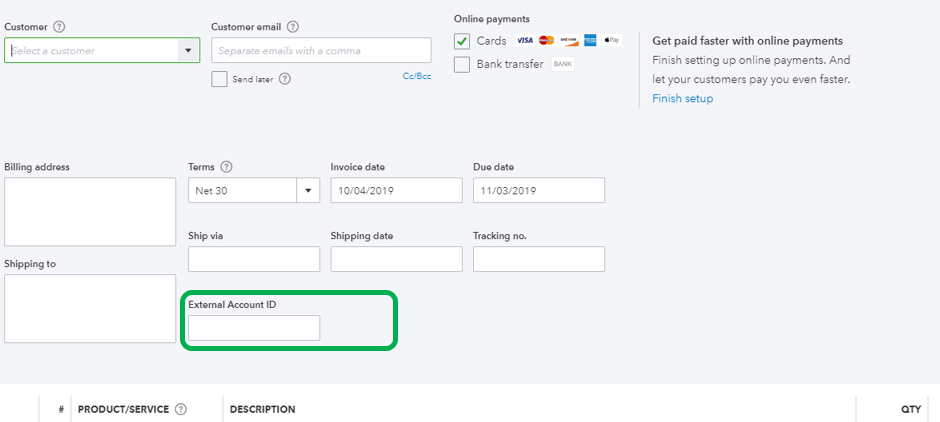Click the Customer email help icon
The width and height of the screenshot is (940, 422).
(293, 27)
